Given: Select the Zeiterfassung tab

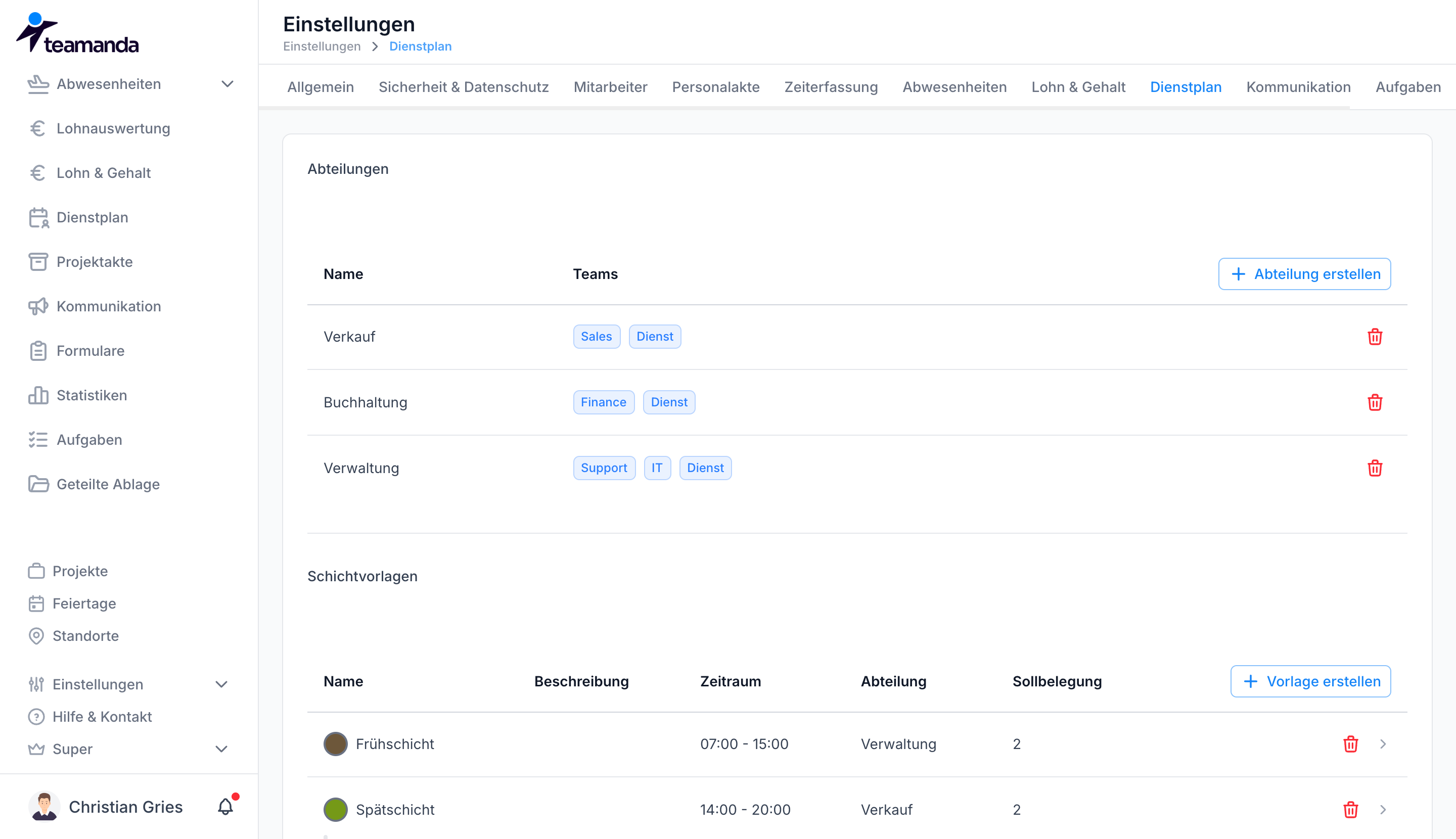Looking at the screenshot, I should click(x=831, y=87).
